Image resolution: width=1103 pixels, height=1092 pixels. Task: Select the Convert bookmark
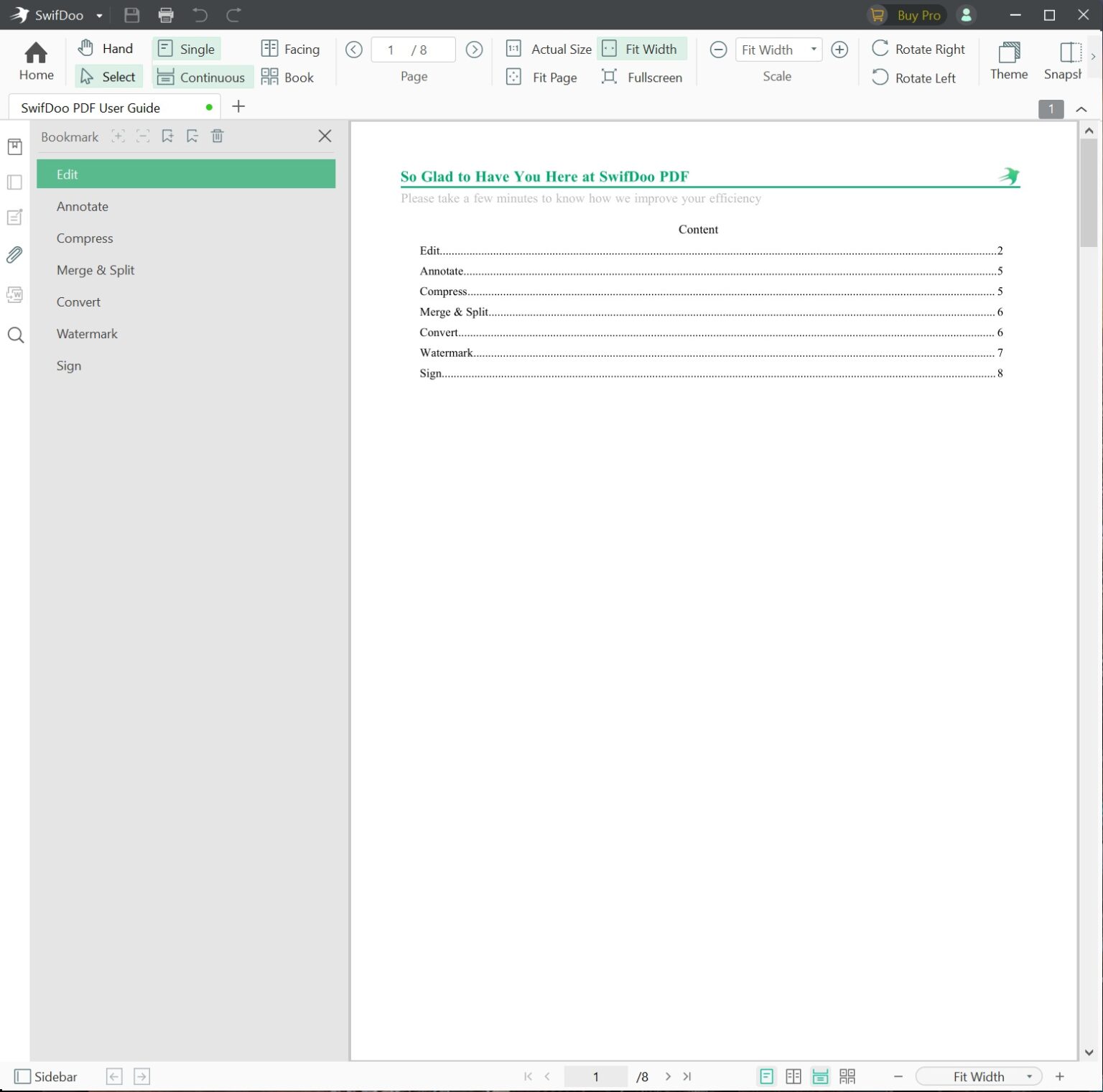[186, 302]
